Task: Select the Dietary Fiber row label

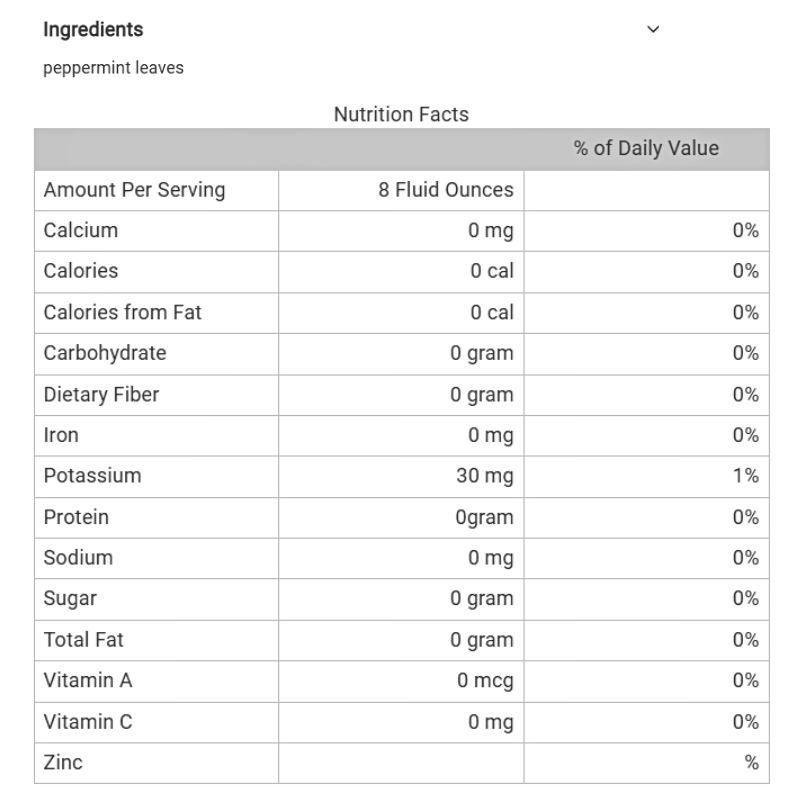Action: (101, 394)
